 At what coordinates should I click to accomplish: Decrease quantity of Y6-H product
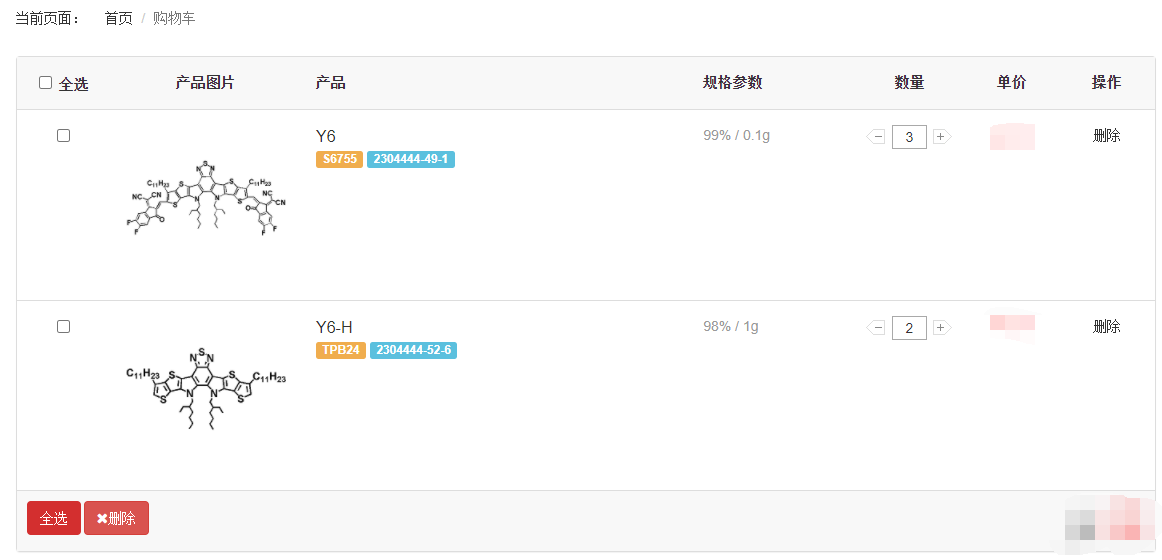click(877, 327)
